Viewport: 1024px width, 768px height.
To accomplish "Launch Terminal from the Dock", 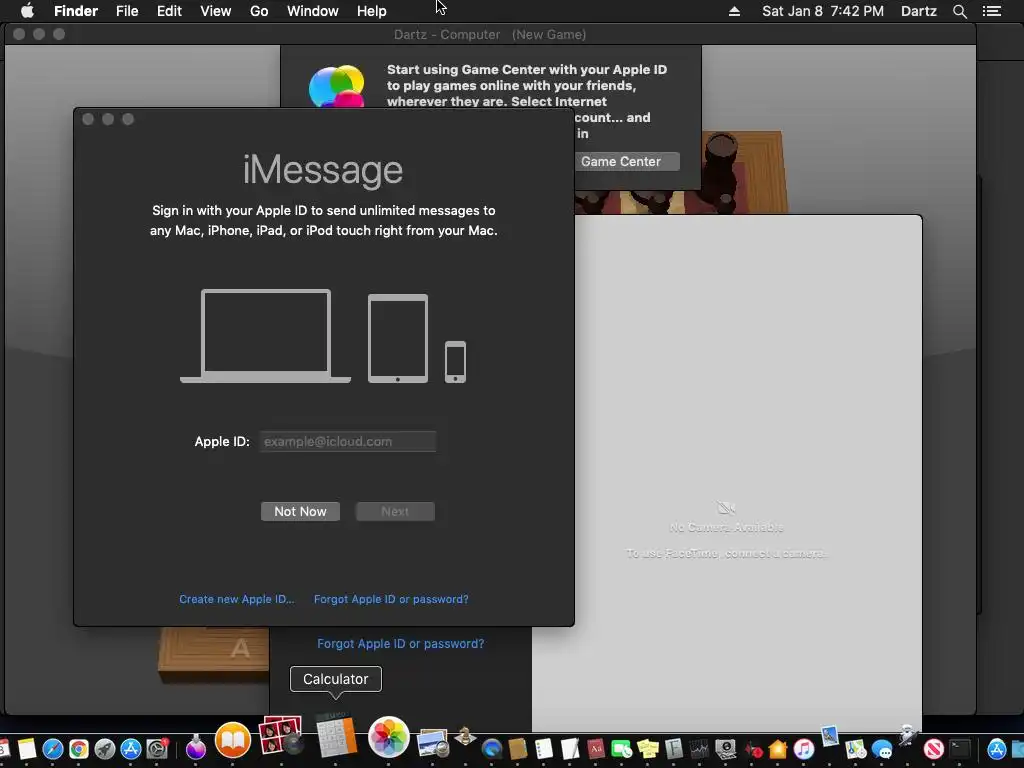I will (960, 749).
